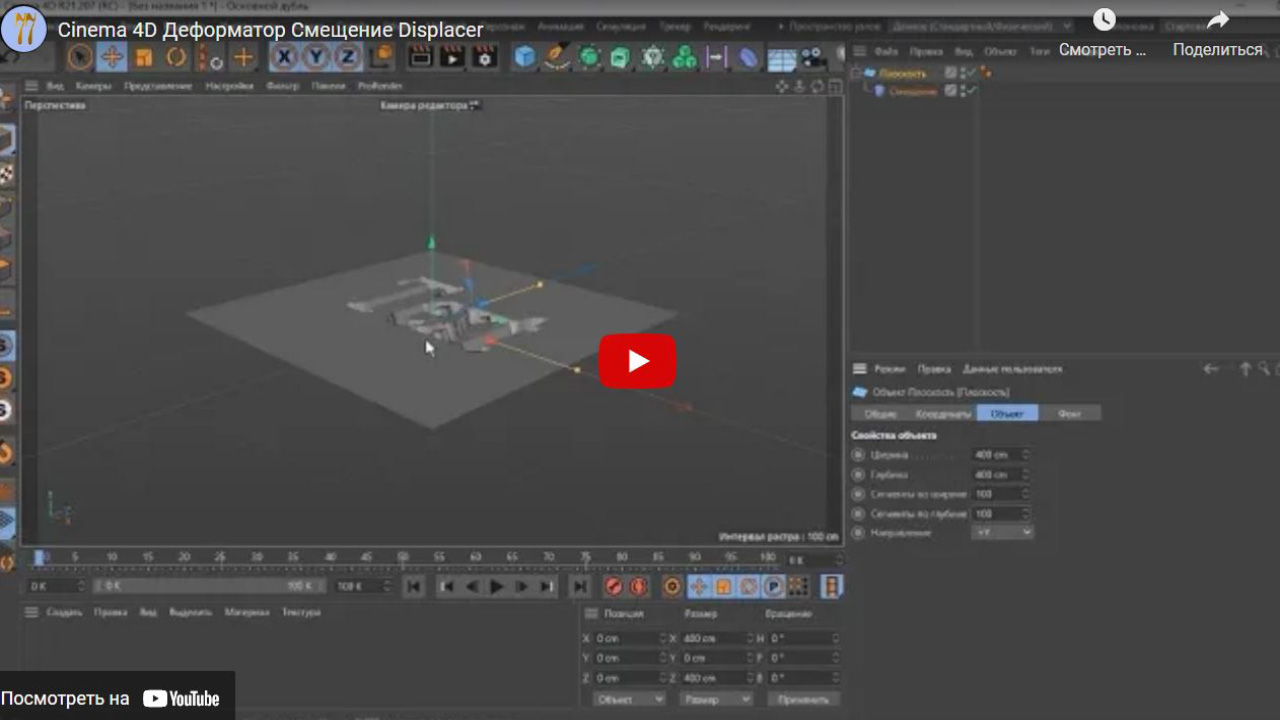
Task: Select the Смещение deformer object
Action: [913, 91]
